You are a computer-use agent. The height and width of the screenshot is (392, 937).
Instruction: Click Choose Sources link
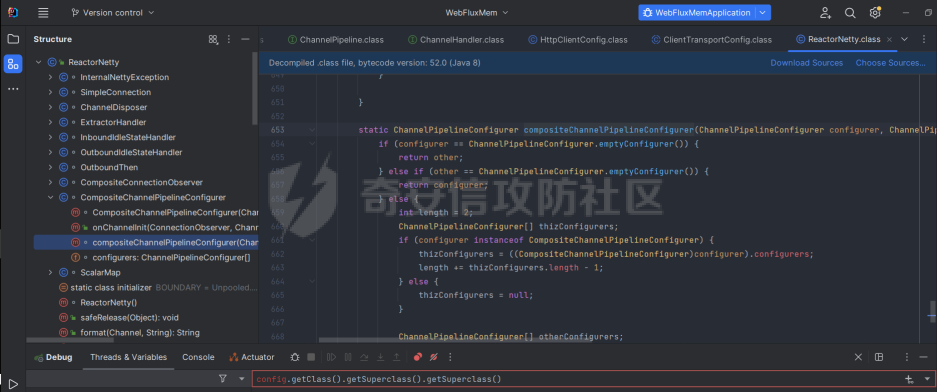coord(890,63)
